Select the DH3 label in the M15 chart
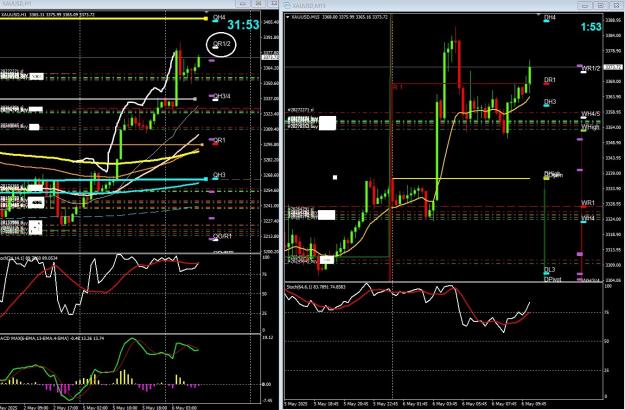 pyautogui.click(x=550, y=102)
